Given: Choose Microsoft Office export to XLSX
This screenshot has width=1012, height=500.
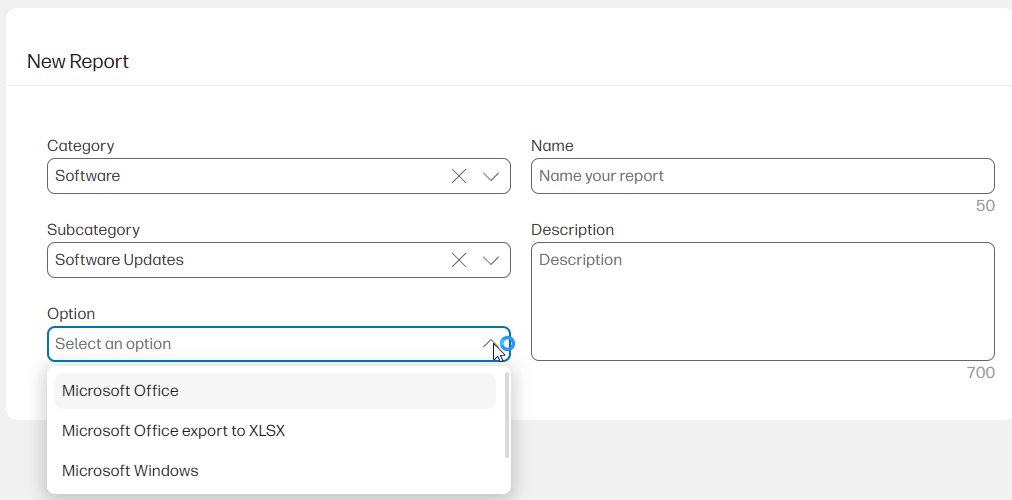Looking at the screenshot, I should click(174, 431).
